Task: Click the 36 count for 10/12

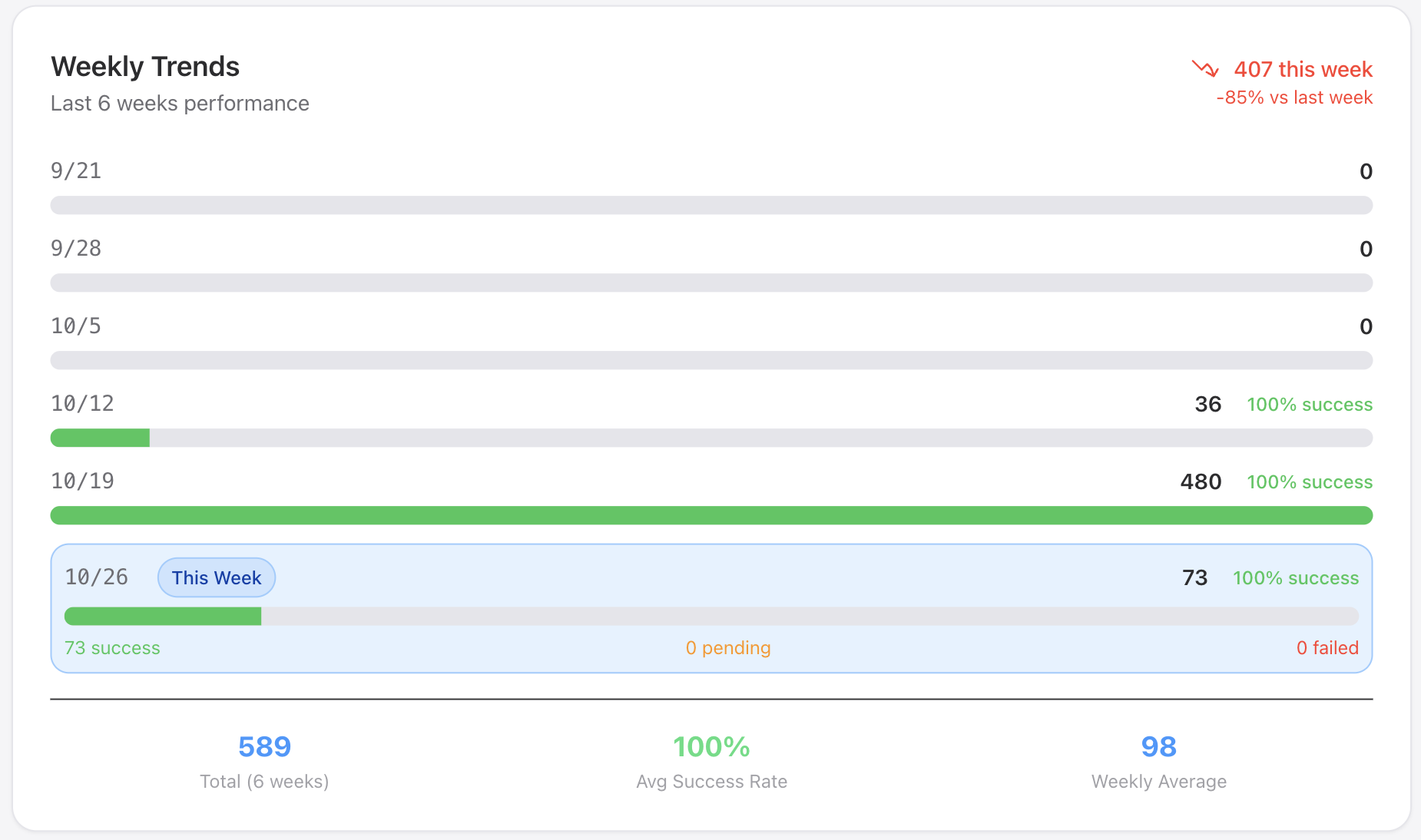Action: click(1207, 404)
